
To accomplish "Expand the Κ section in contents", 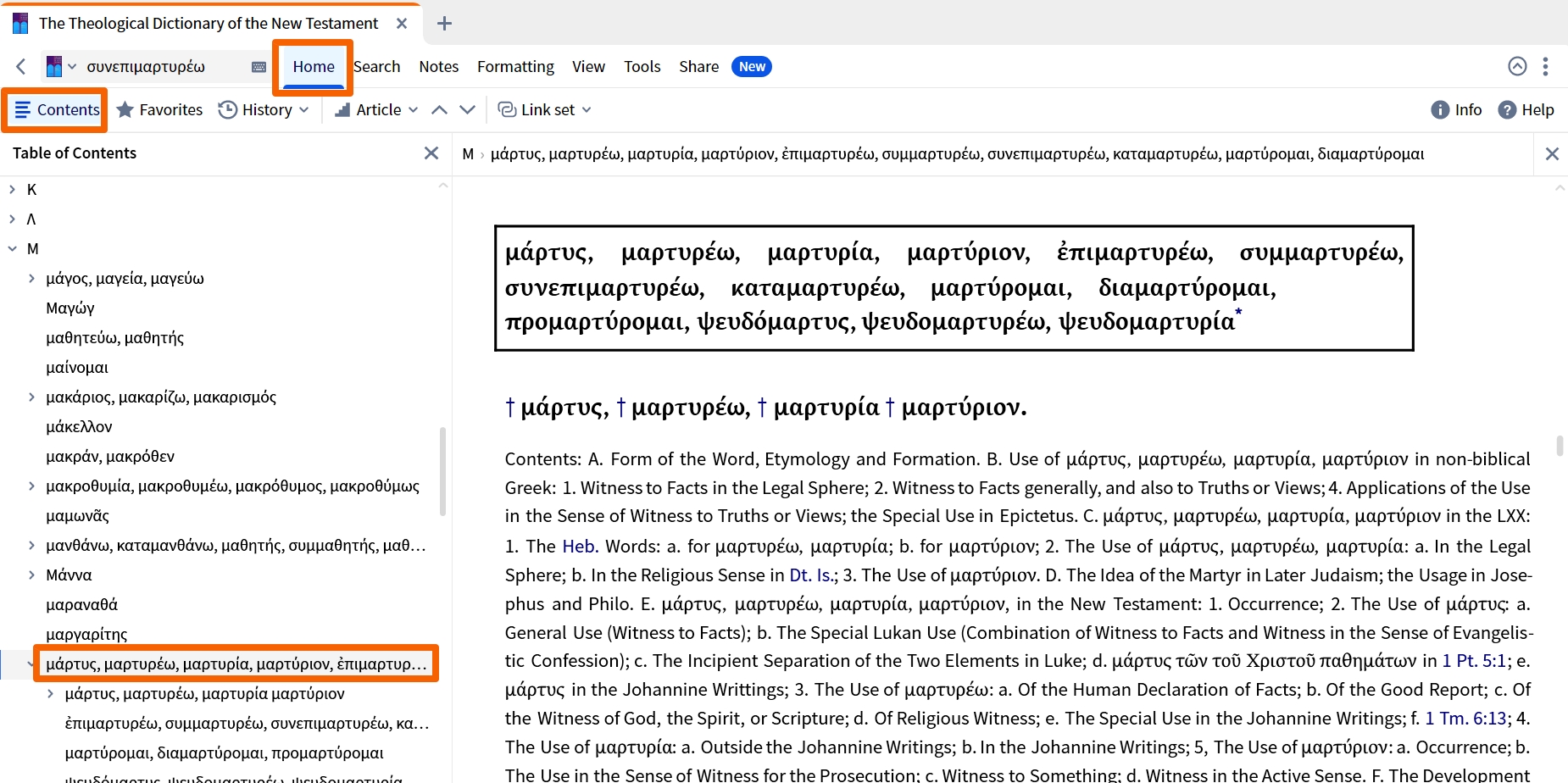I will click(12, 189).
